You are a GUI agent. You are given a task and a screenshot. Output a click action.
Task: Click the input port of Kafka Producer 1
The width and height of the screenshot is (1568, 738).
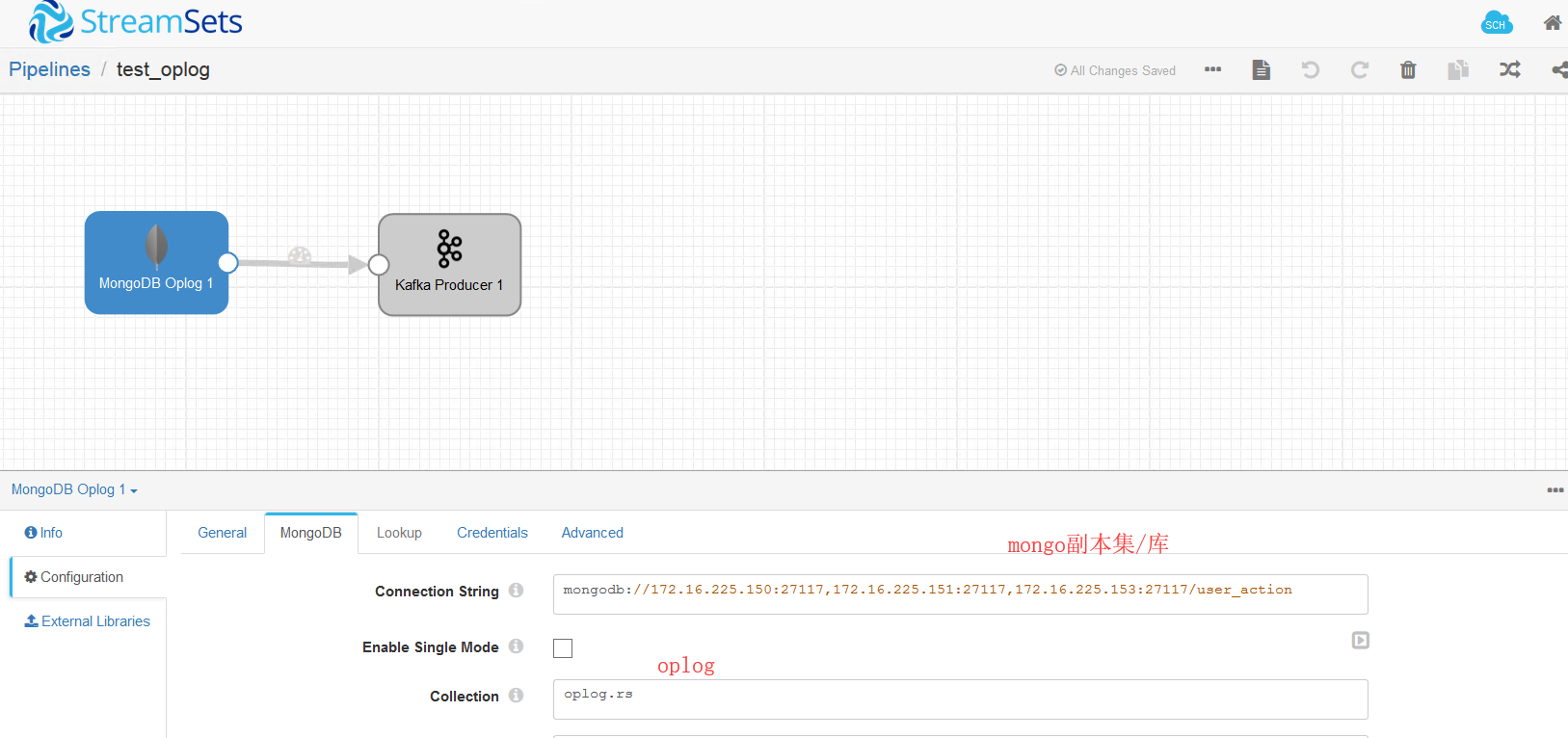point(379,265)
